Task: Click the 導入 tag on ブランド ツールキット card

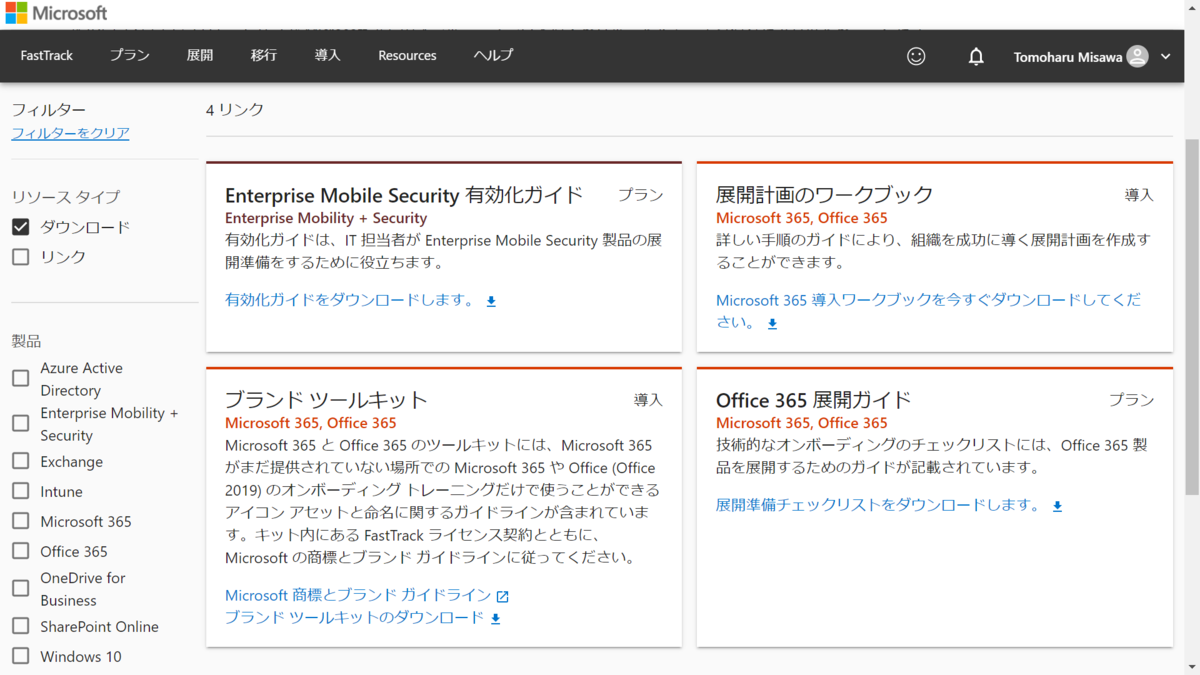Action: [648, 400]
